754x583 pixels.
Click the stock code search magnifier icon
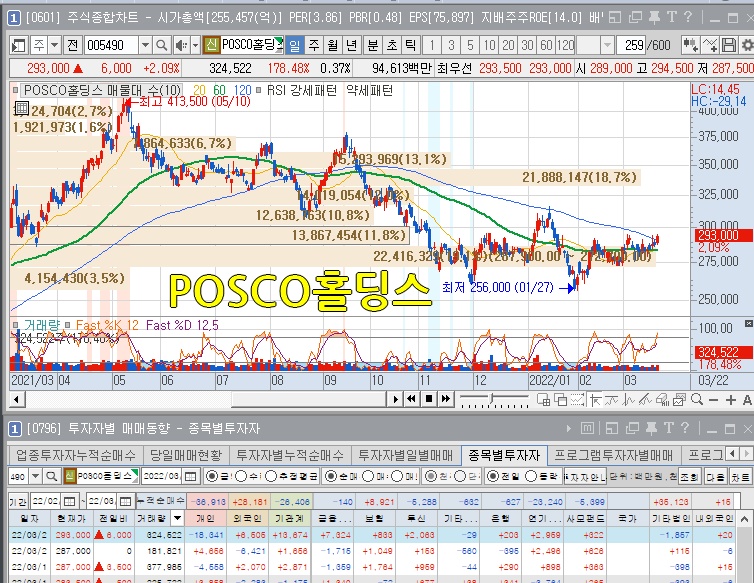click(x=162, y=46)
